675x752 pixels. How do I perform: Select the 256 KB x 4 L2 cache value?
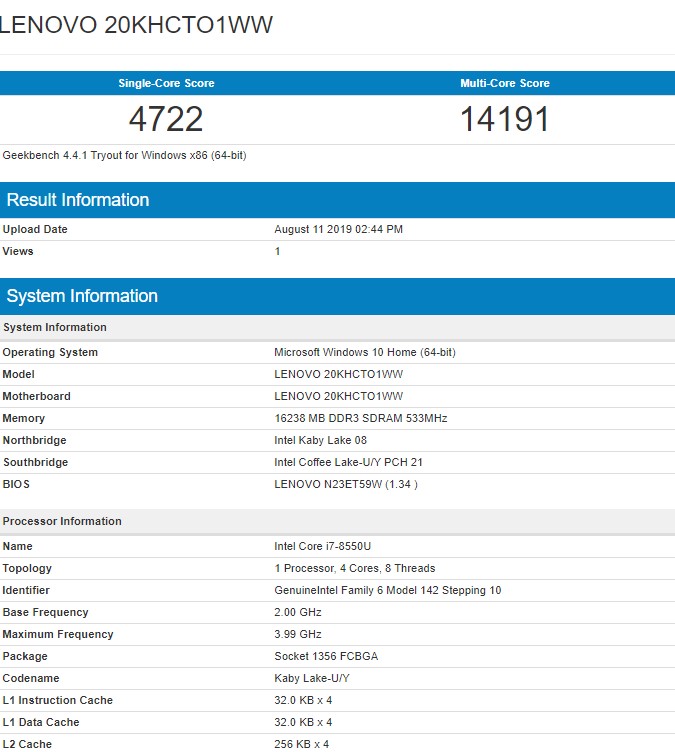(x=302, y=744)
